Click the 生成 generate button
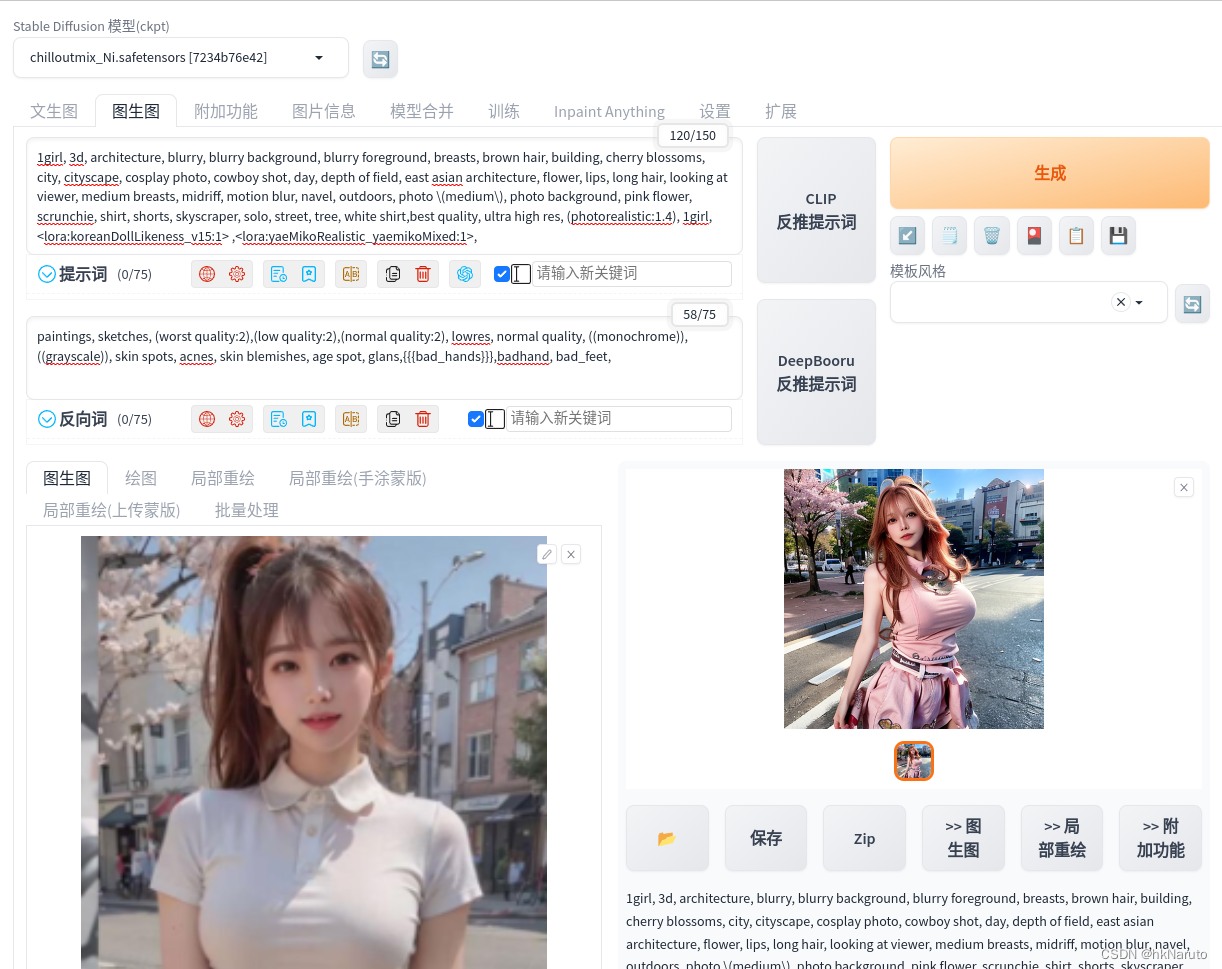The image size is (1222, 969). (1049, 172)
